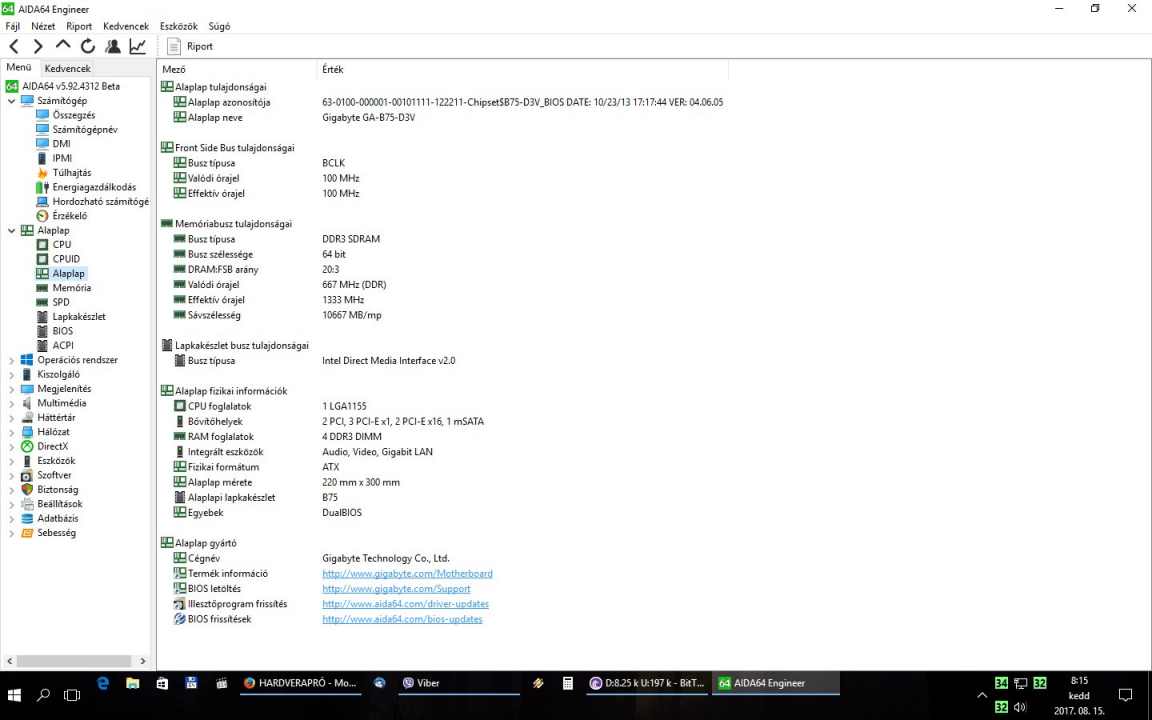Click the volume speaker tray icon

click(x=1020, y=708)
